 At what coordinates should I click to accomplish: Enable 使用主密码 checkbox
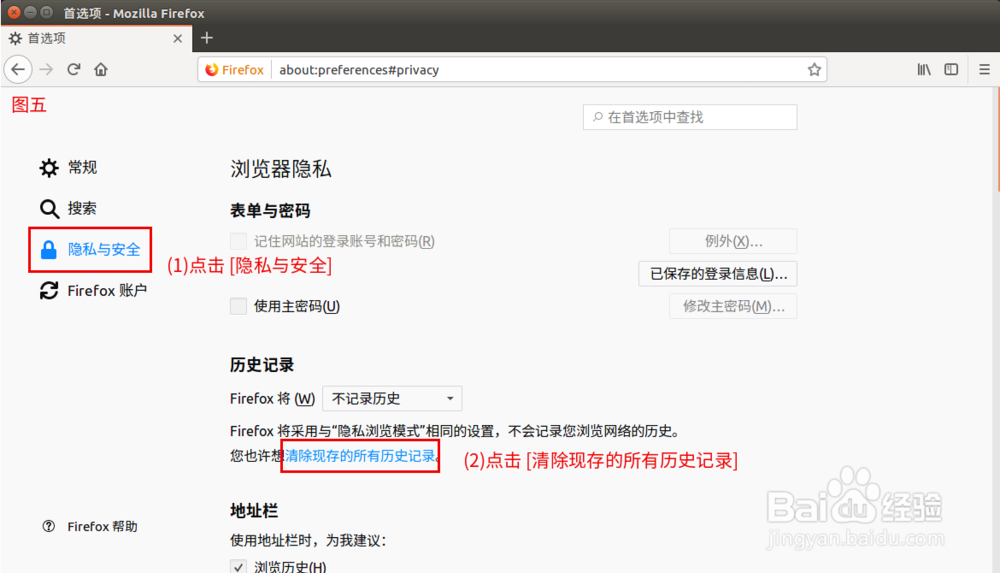(x=239, y=306)
